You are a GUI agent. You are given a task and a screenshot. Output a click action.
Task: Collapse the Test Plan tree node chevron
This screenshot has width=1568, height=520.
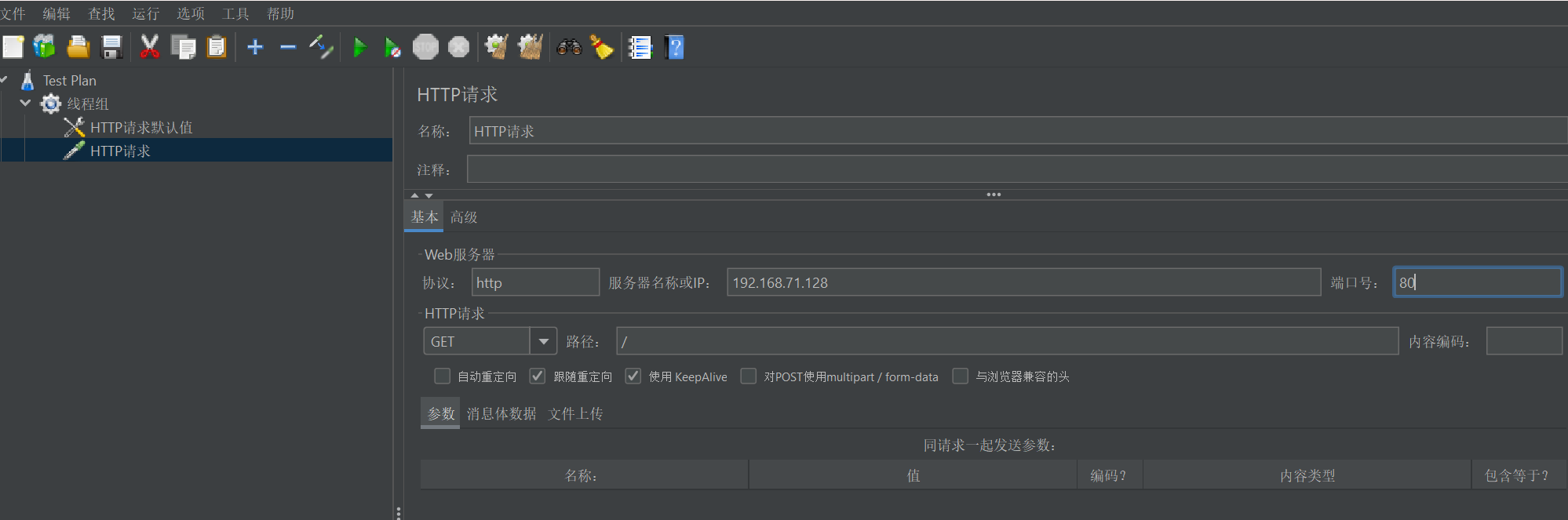(x=4, y=79)
